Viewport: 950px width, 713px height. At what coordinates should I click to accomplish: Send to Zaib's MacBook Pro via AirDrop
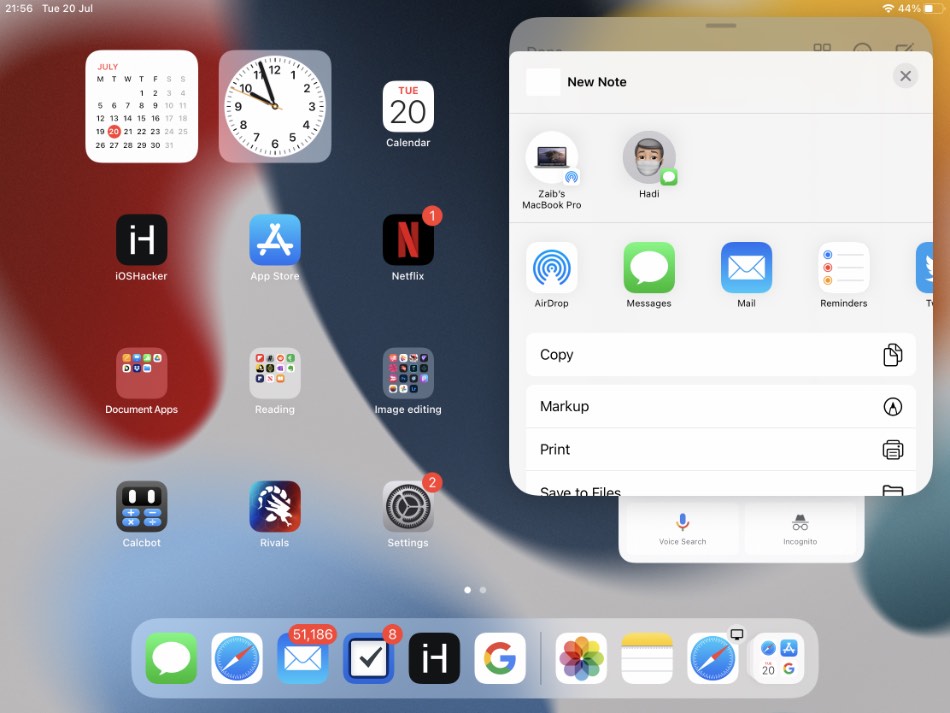coord(551,158)
